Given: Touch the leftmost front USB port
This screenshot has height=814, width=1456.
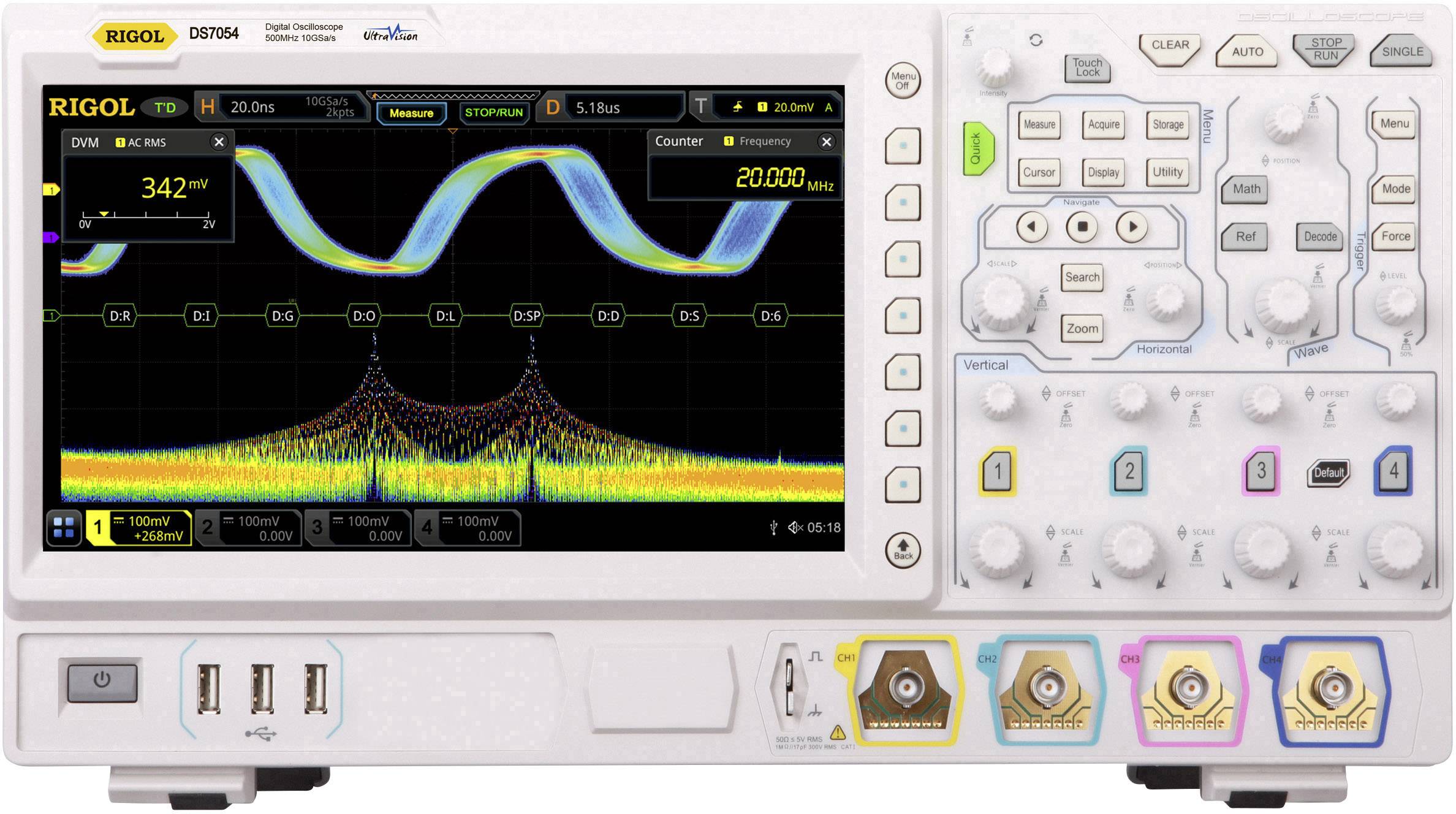Looking at the screenshot, I should click(x=208, y=689).
